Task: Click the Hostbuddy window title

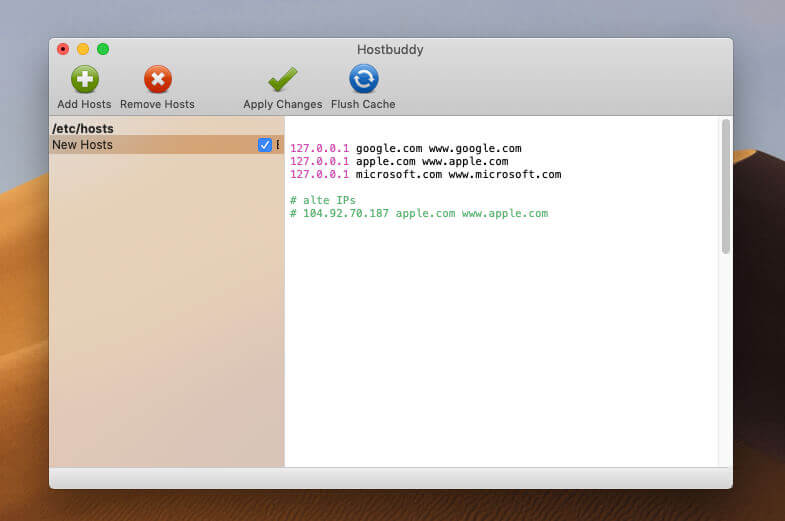Action: click(390, 50)
